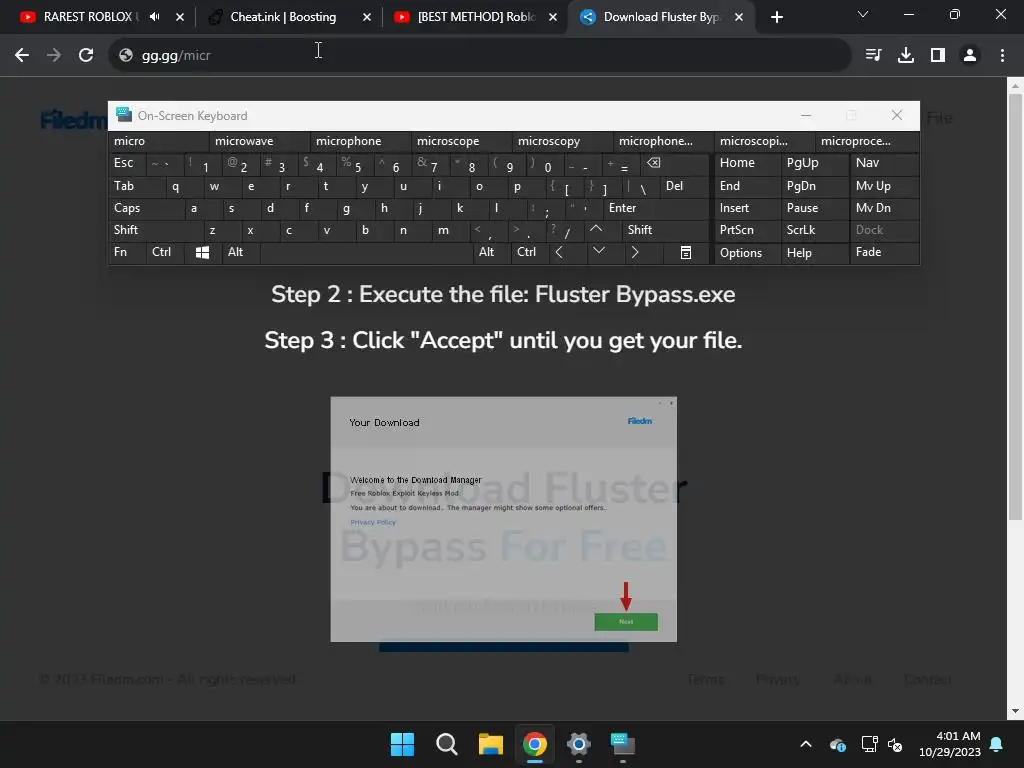Open Chrome's three-dot menu

click(x=1002, y=56)
